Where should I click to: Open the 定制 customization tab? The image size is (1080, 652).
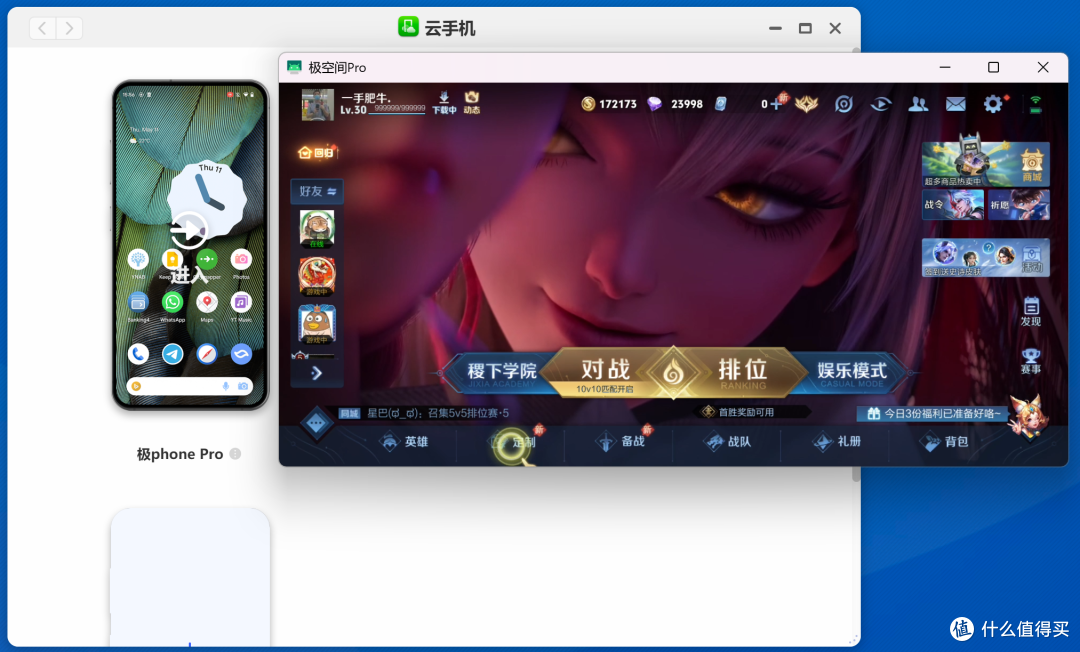tap(515, 442)
